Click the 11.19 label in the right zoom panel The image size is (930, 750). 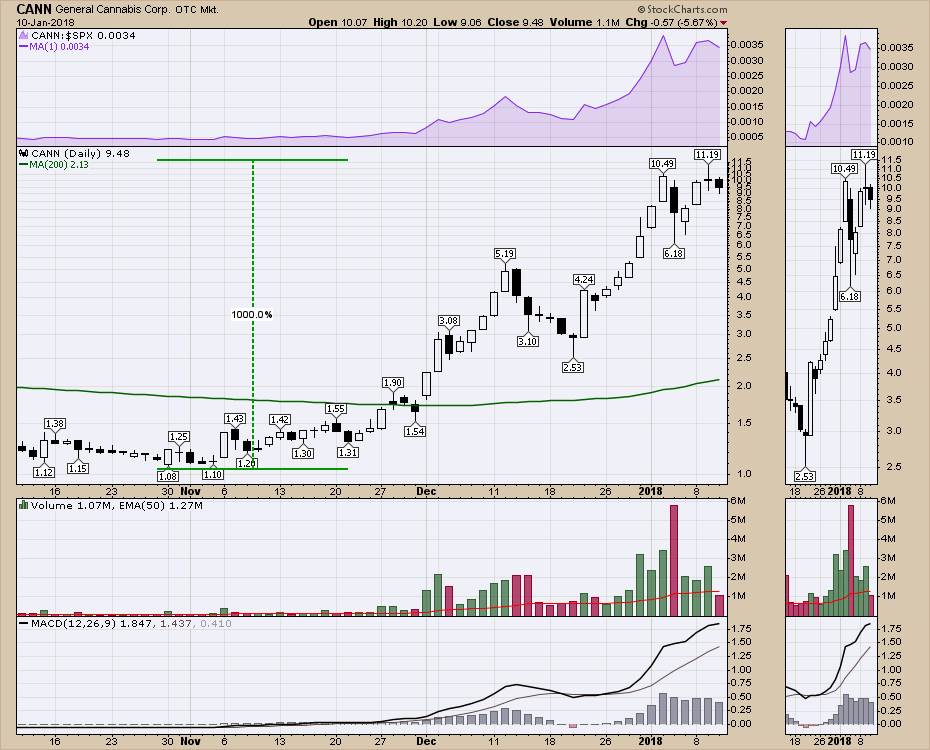click(x=864, y=155)
